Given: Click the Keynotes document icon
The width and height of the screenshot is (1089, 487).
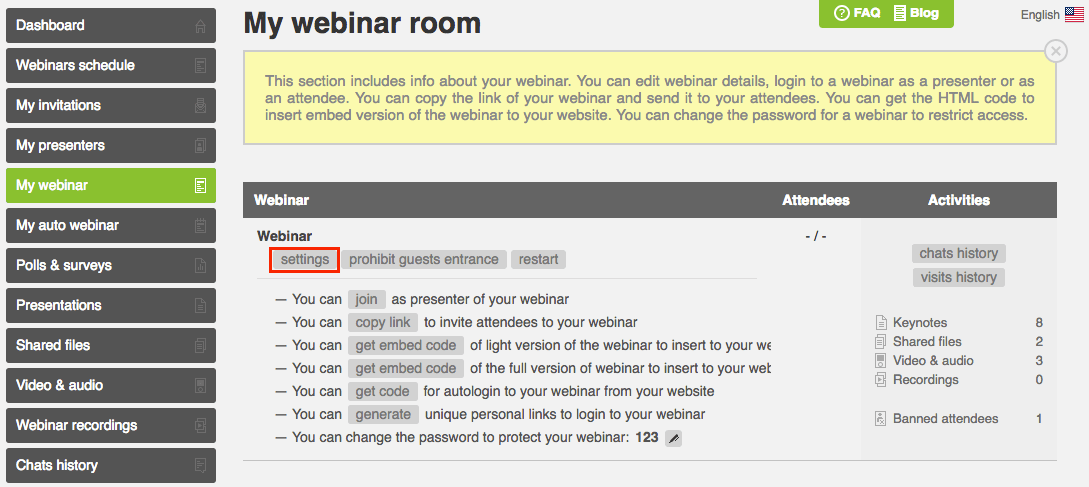Looking at the screenshot, I should pyautogui.click(x=881, y=322).
